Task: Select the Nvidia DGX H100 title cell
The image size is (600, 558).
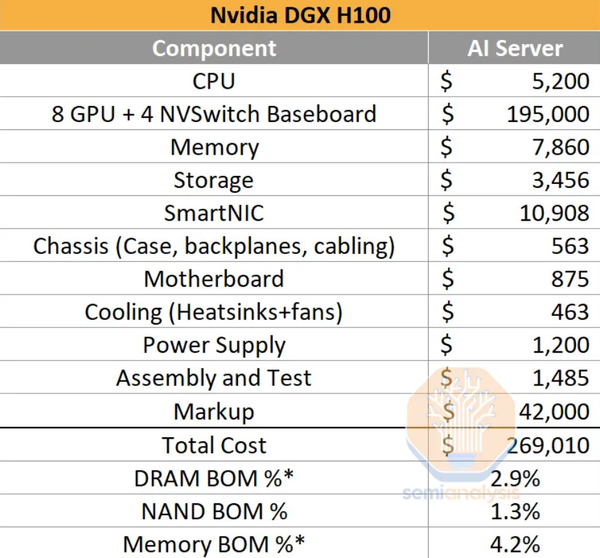Action: [299, 16]
